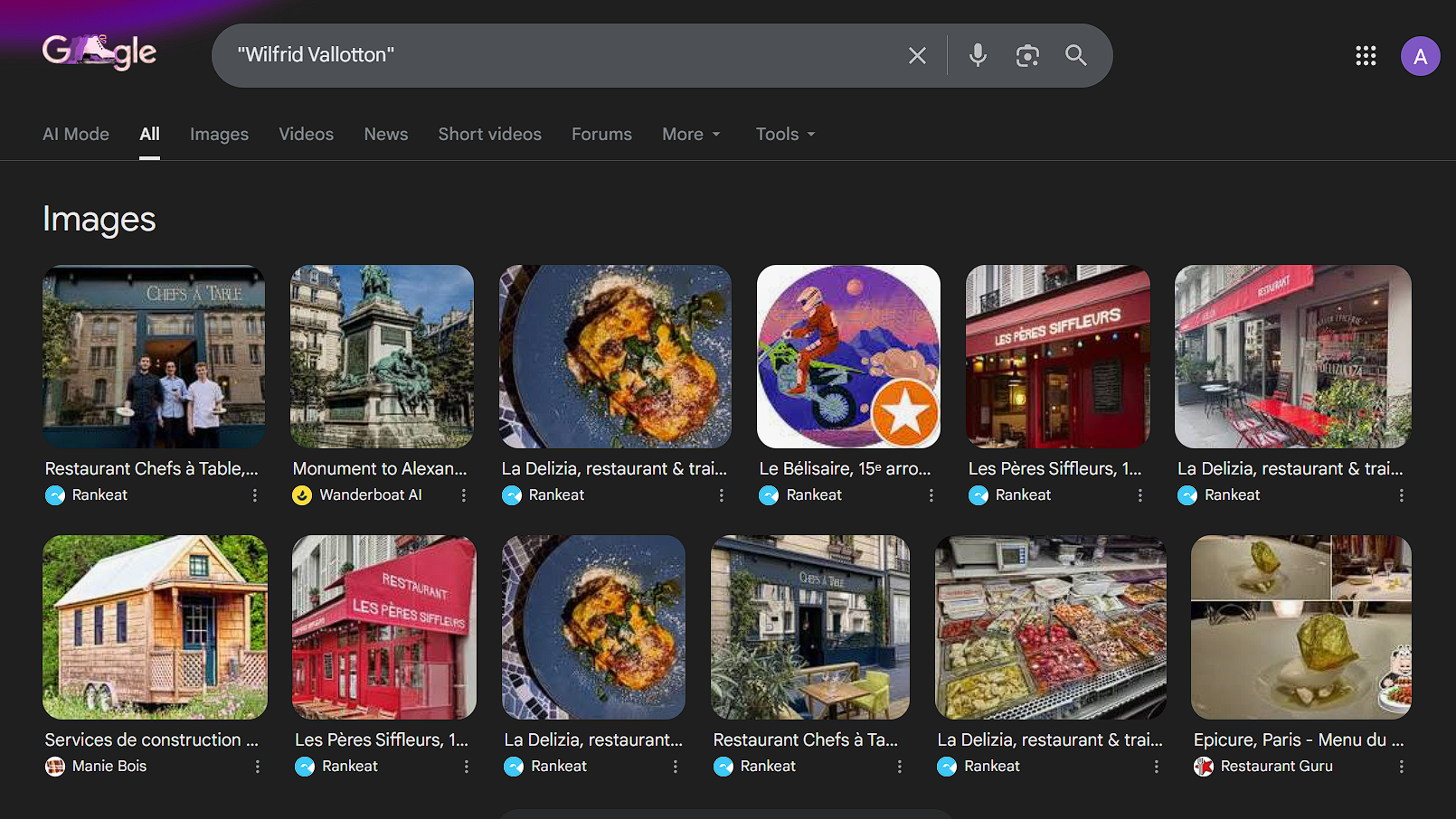Click inside the search query field
Screen dimensions: 1456x819
coord(561,55)
